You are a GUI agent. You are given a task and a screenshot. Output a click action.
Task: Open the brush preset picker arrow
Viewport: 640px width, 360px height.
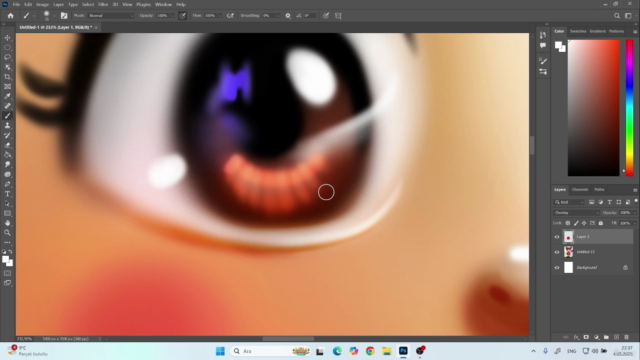pyautogui.click(x=54, y=16)
